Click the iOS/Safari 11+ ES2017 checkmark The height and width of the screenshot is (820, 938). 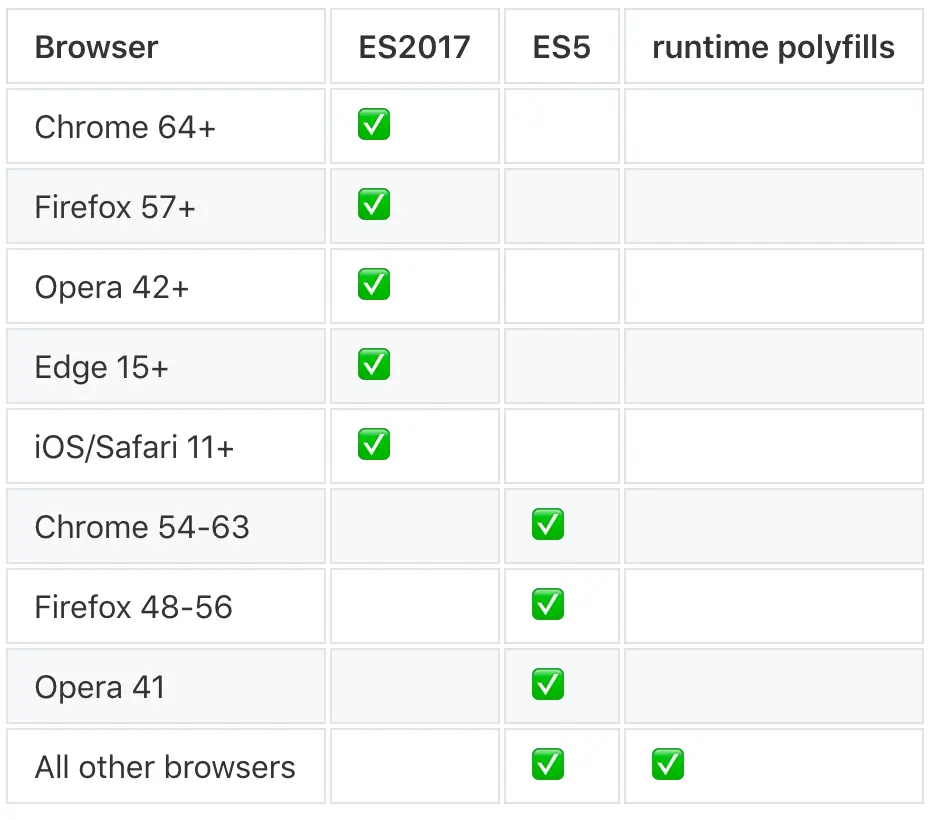[x=374, y=445]
